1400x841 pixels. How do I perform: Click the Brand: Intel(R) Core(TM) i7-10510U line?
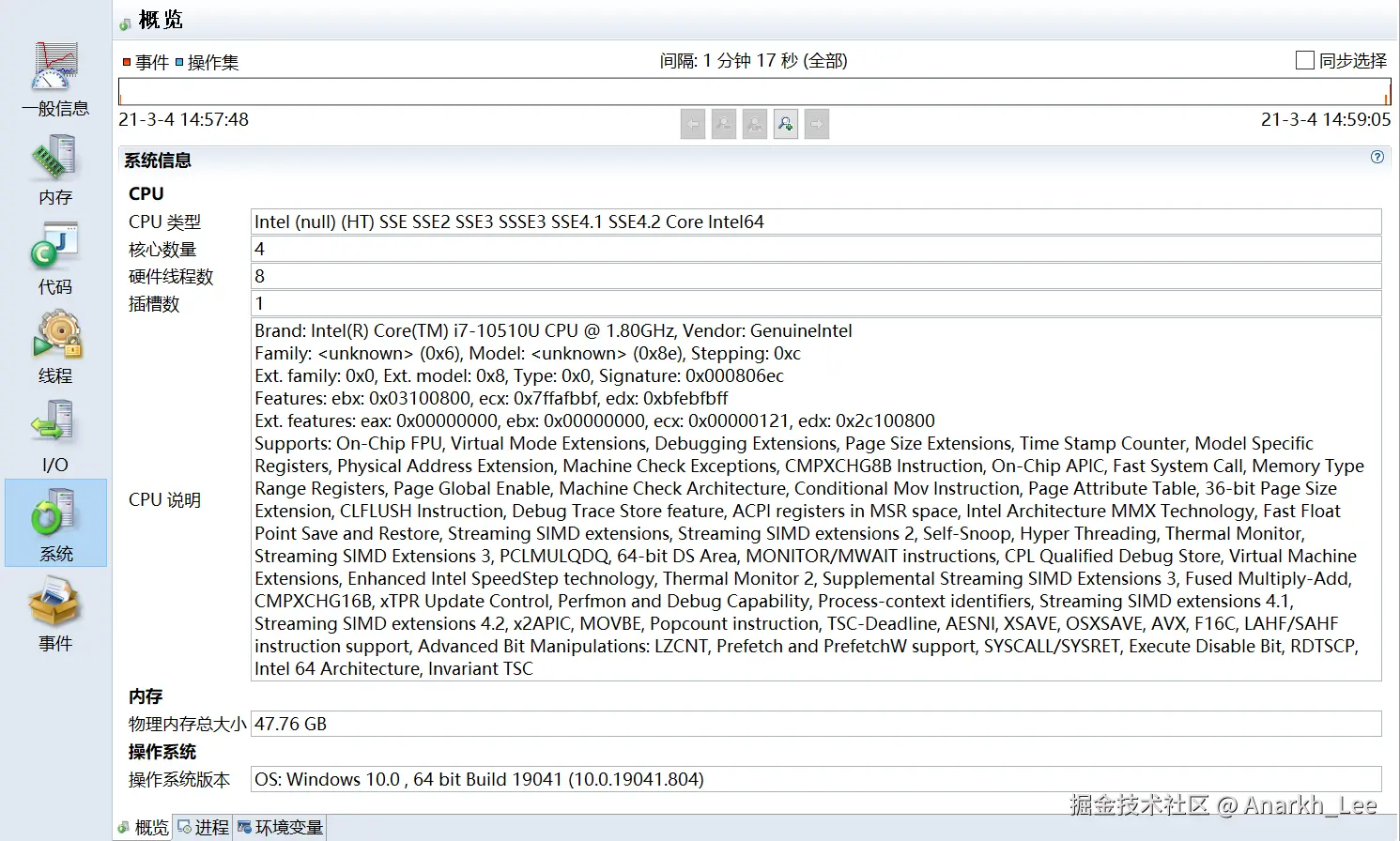click(x=553, y=330)
